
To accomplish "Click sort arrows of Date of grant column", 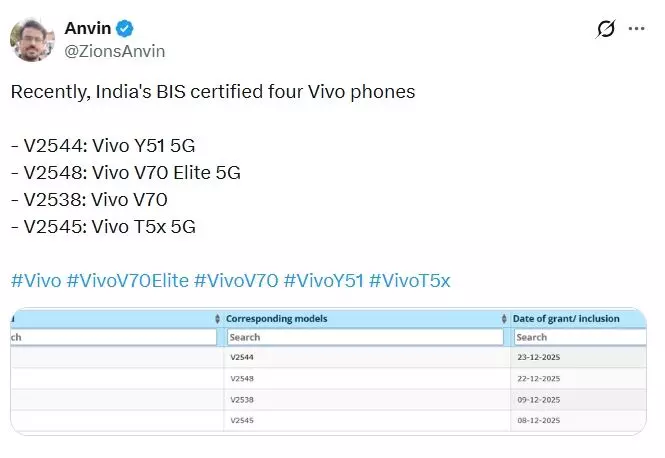I will [641, 319].
